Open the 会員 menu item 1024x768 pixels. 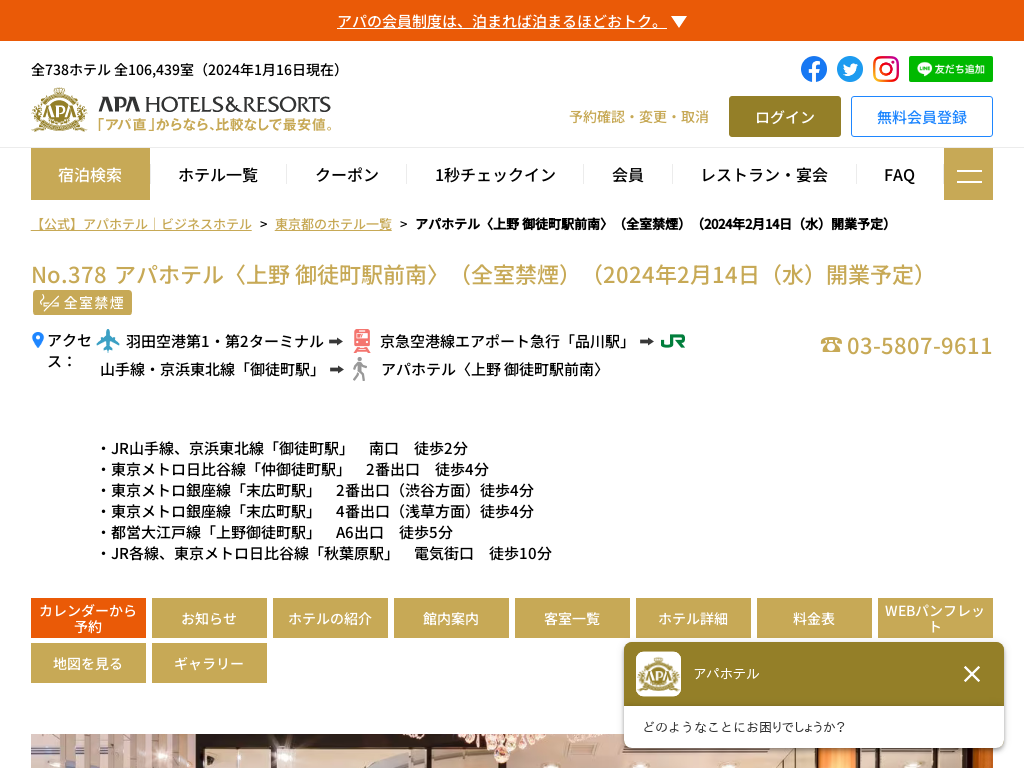pyautogui.click(x=628, y=175)
